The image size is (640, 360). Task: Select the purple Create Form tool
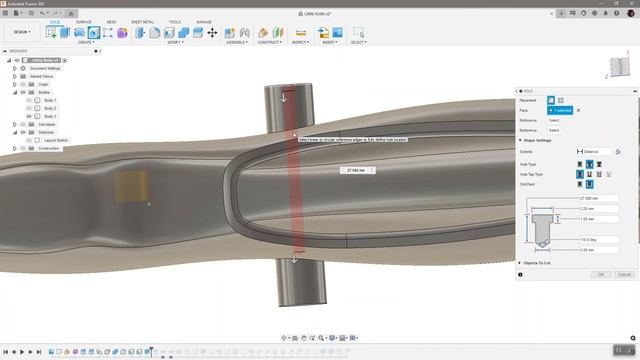coord(122,32)
